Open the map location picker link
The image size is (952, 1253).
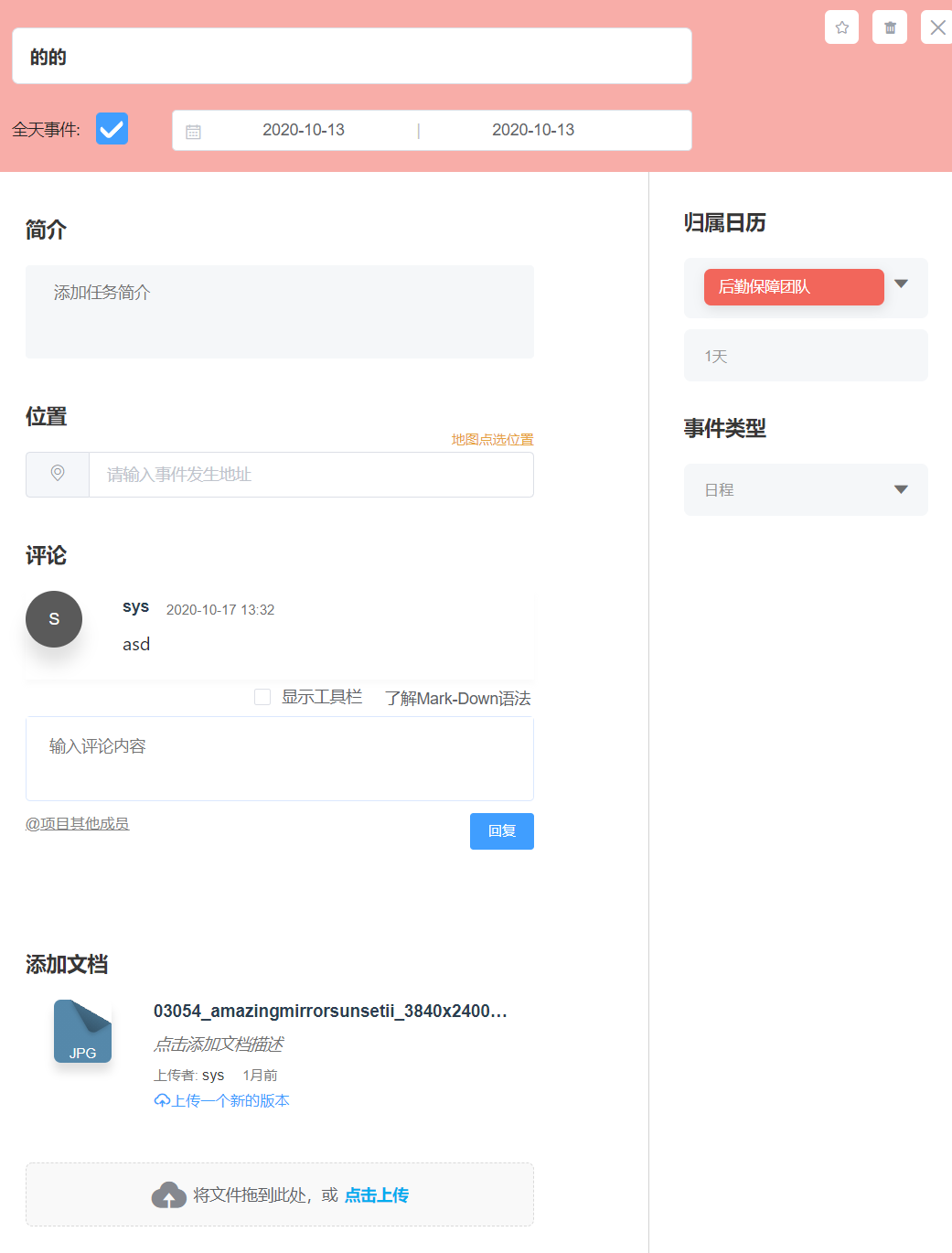(x=492, y=440)
